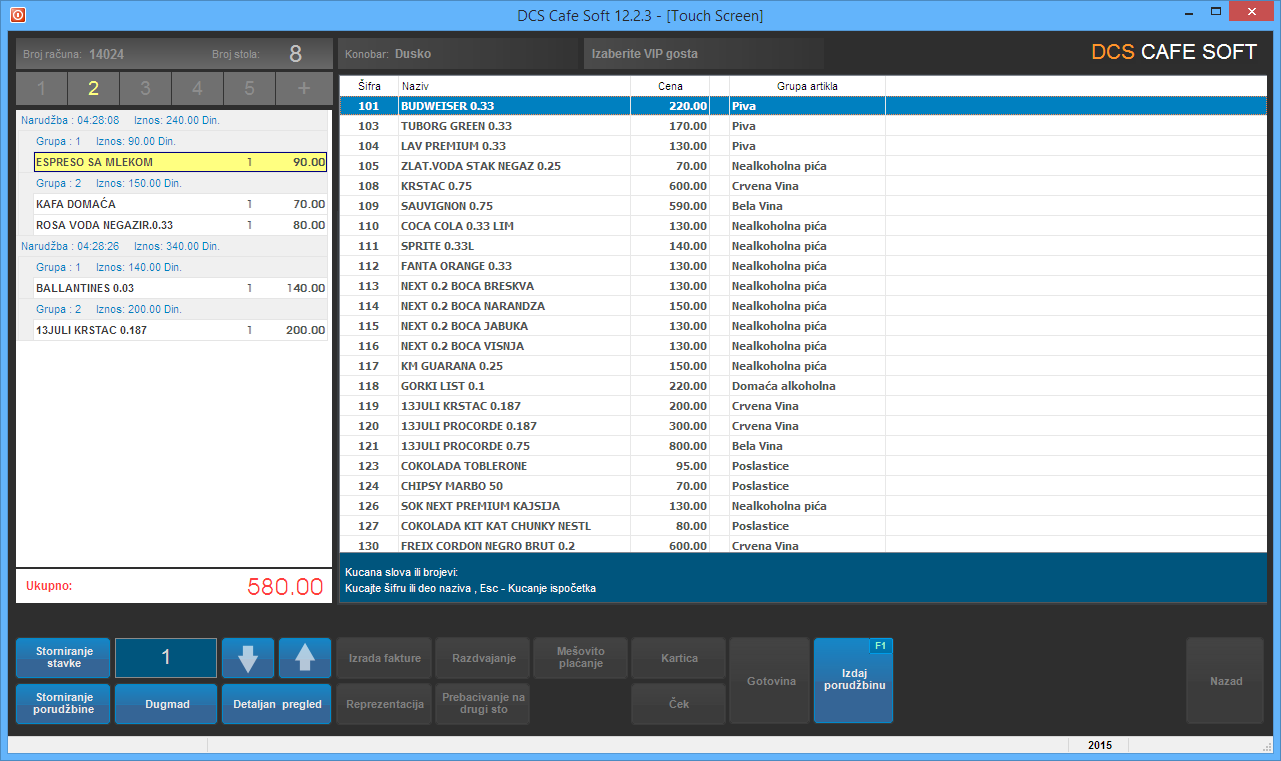This screenshot has width=1281, height=761.
Task: Click the up arrow quantity button
Action: point(305,658)
